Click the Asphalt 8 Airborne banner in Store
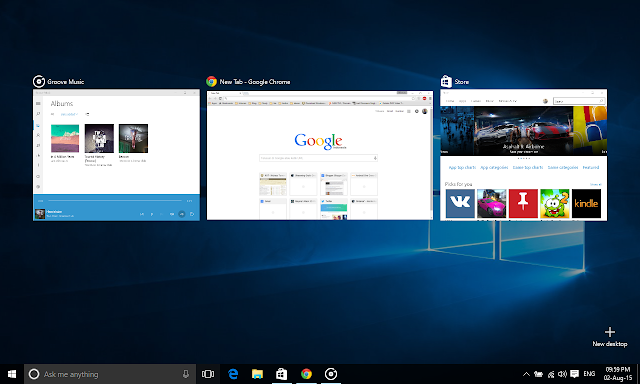 click(x=524, y=131)
